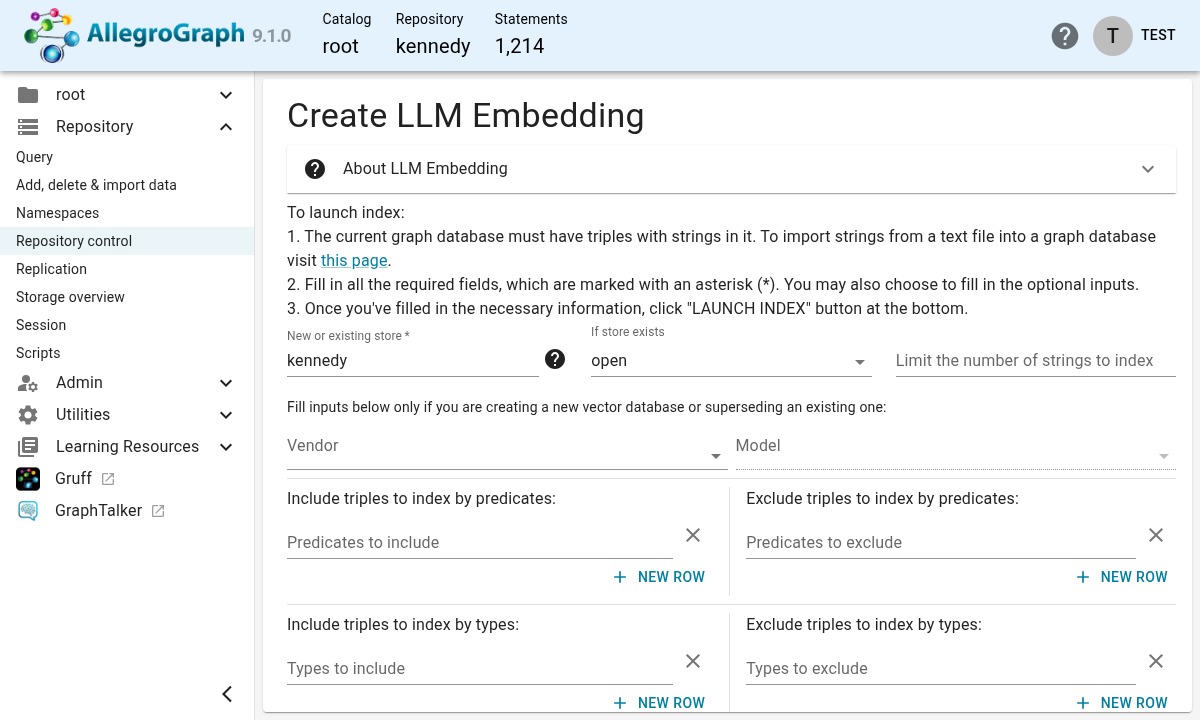The image size is (1200, 720).
Task: Expand the Admin section chevron
Action: (x=226, y=383)
